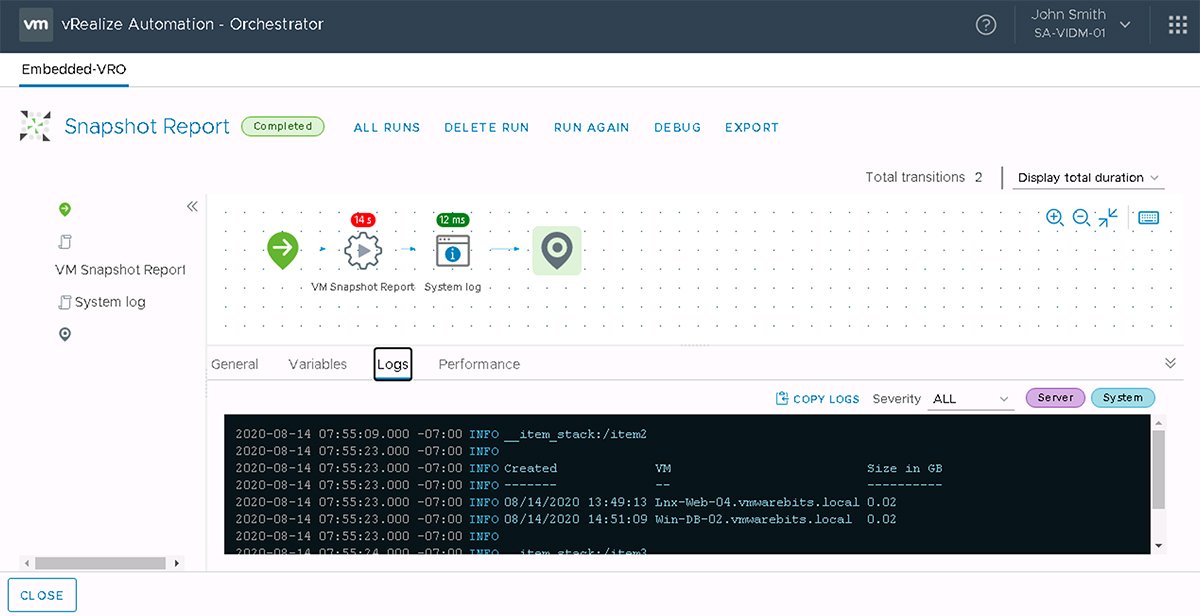
Task: Zoom out of the workflow canvas
Action: point(1079,217)
